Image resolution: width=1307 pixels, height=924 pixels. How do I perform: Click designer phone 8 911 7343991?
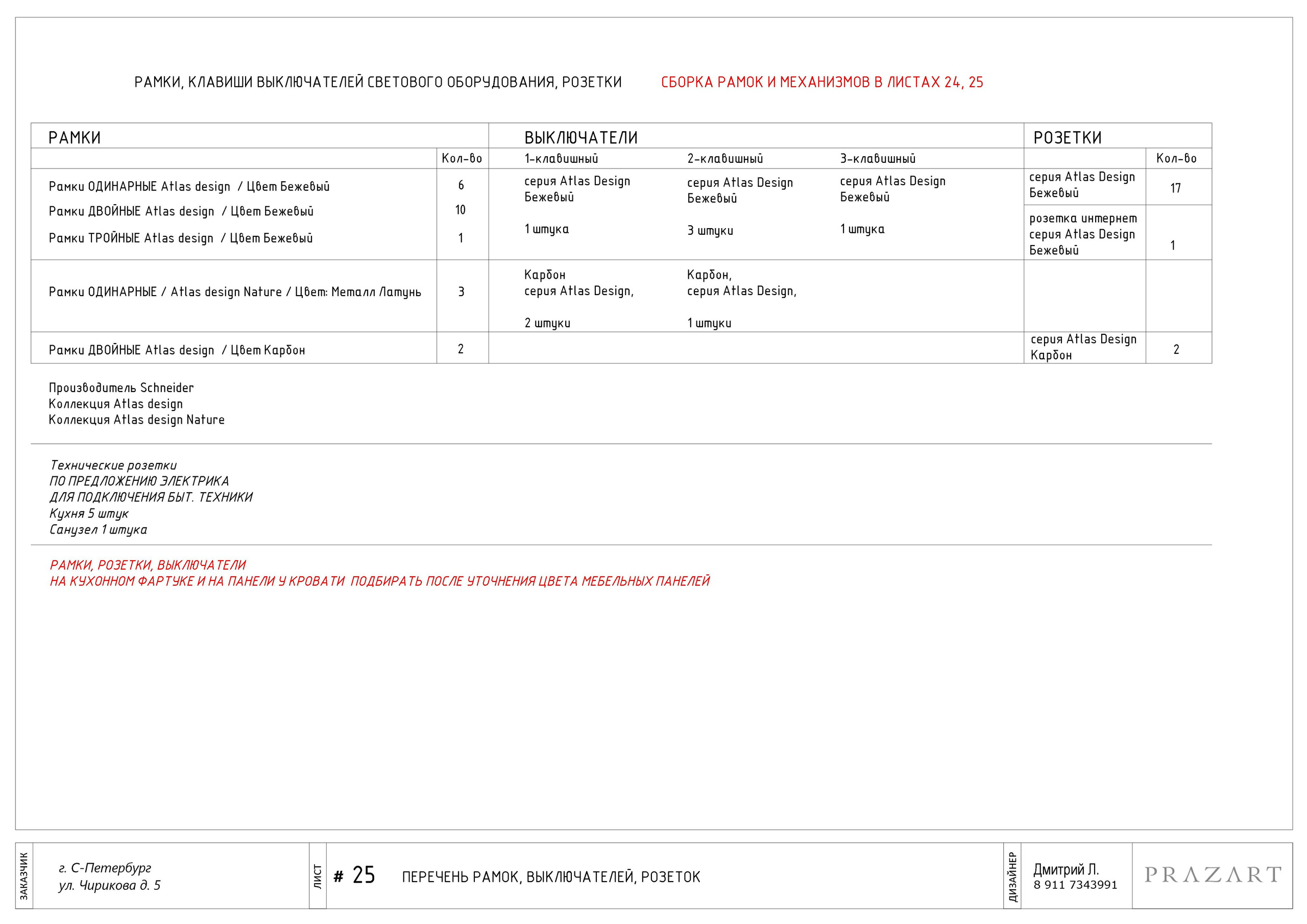[1075, 885]
